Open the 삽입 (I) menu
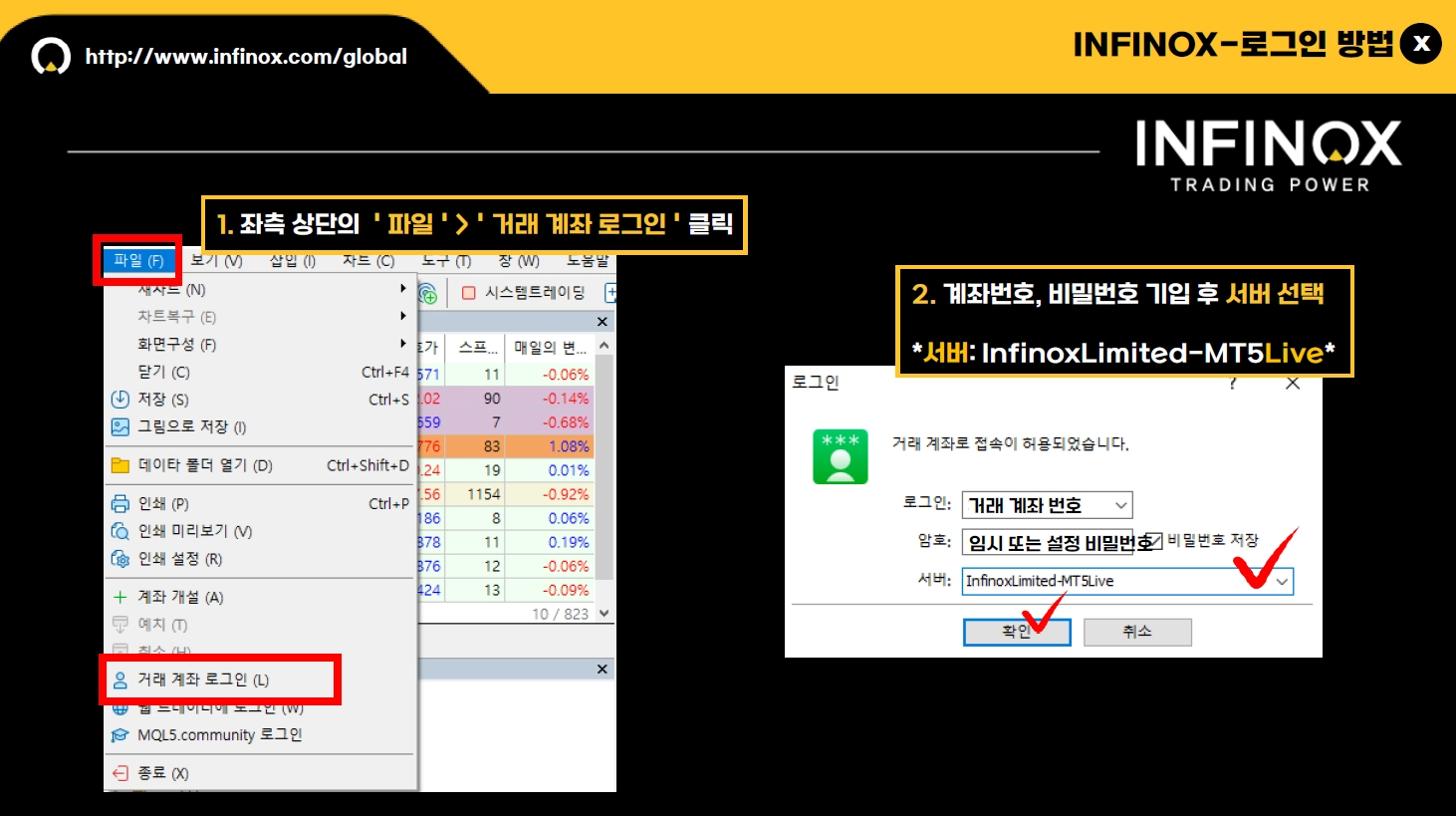The height and width of the screenshot is (816, 1456). pyautogui.click(x=292, y=261)
